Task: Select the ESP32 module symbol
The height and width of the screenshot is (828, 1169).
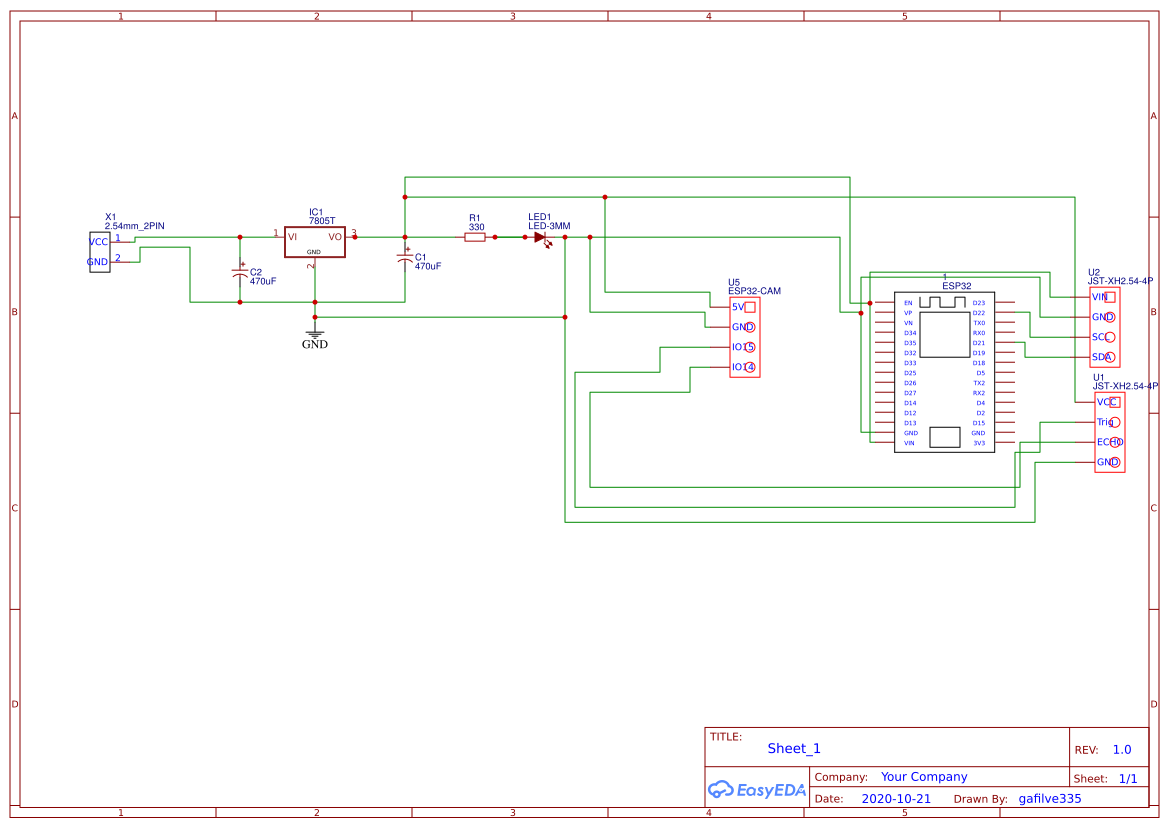Action: pyautogui.click(x=944, y=370)
